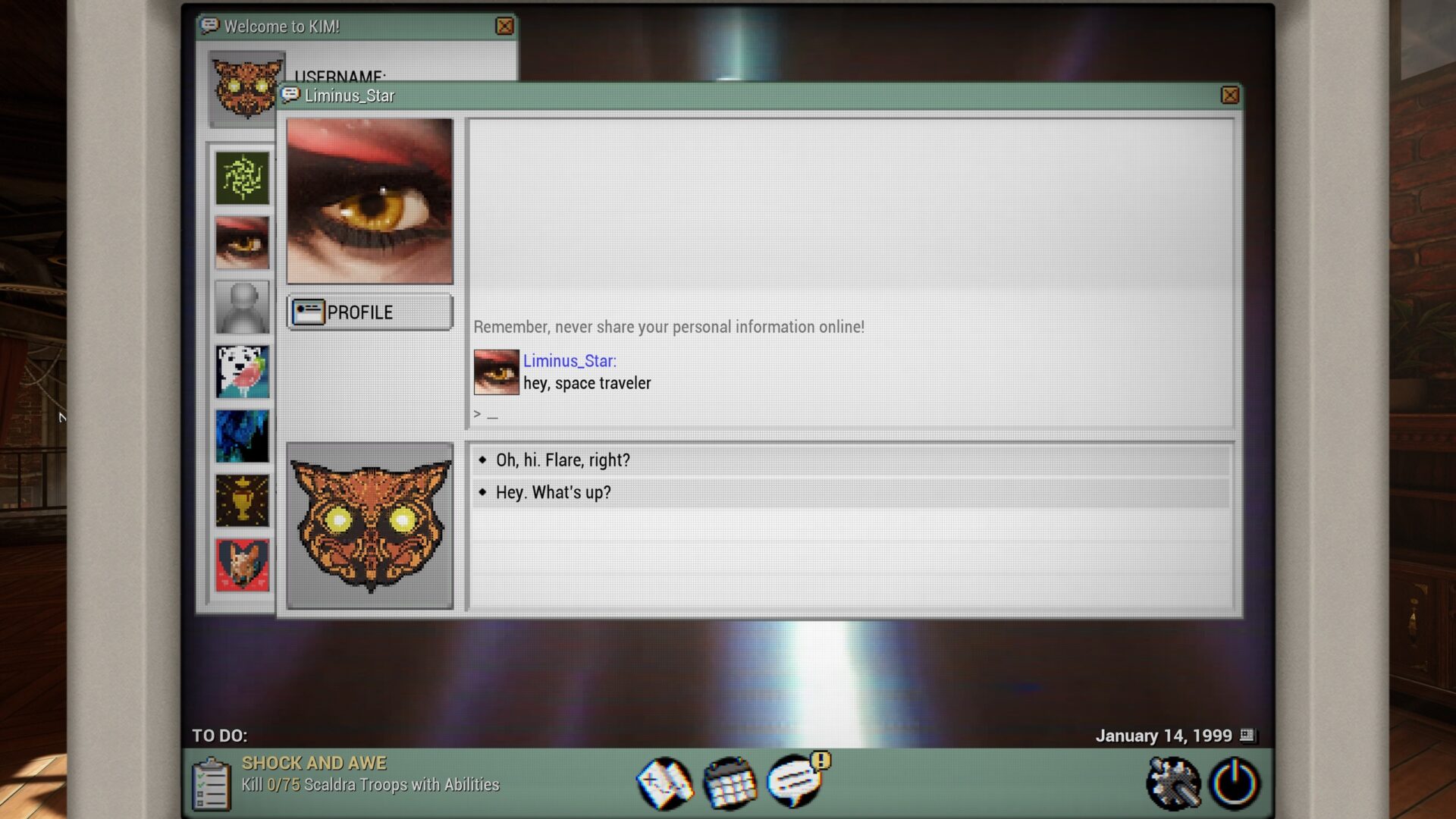The height and width of the screenshot is (819, 1456).
Task: Select the yellow eye contact avatar
Action: (x=242, y=242)
